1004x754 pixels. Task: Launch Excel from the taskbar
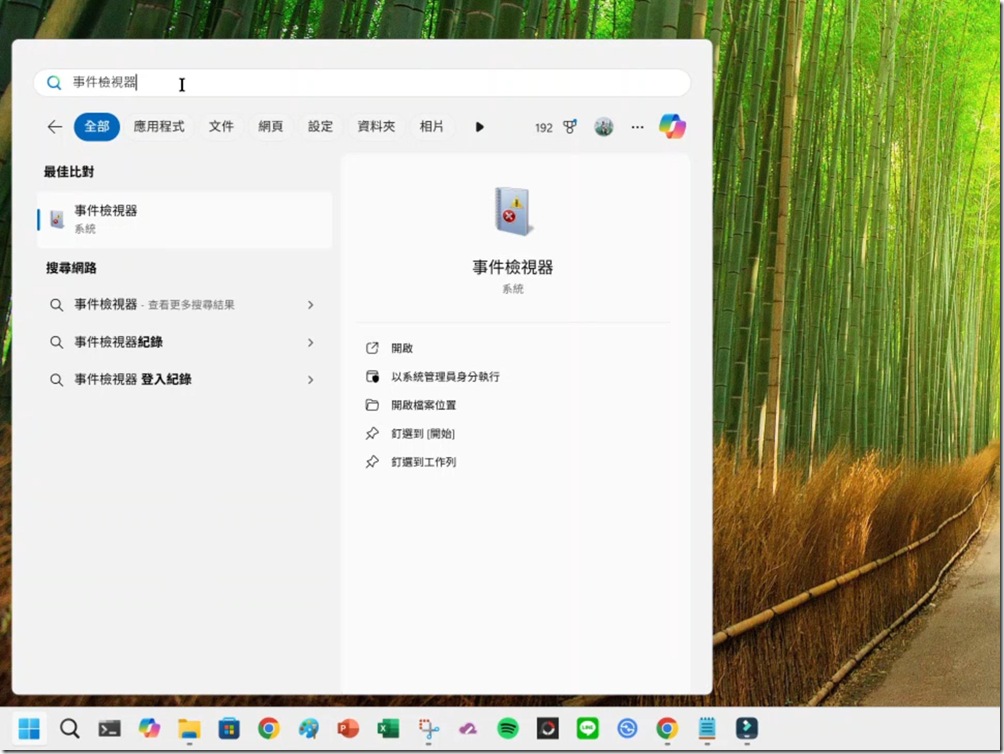pos(388,728)
